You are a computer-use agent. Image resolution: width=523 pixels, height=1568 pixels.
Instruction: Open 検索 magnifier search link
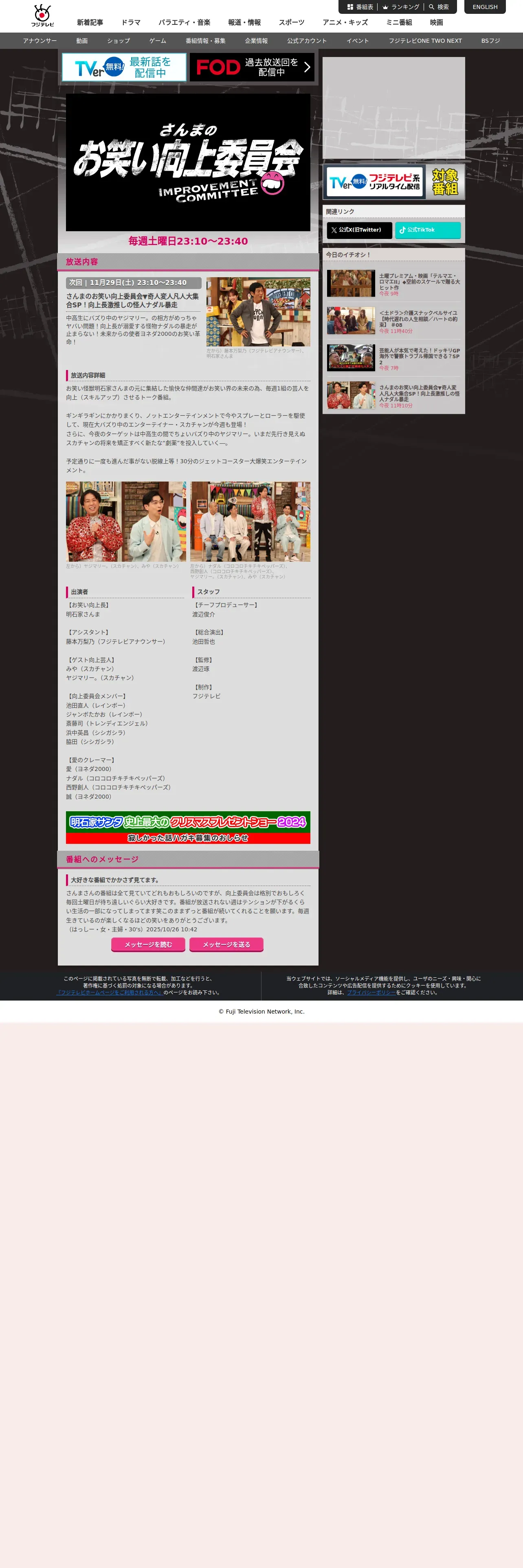tap(438, 7)
